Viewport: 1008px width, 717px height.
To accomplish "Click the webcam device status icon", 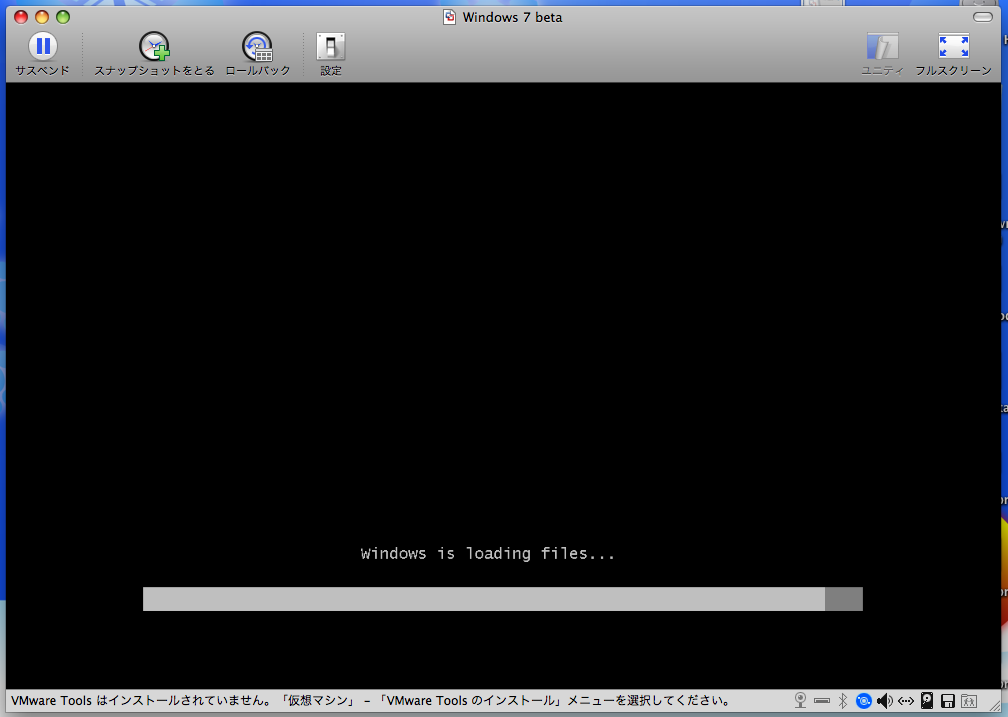I will point(800,700).
